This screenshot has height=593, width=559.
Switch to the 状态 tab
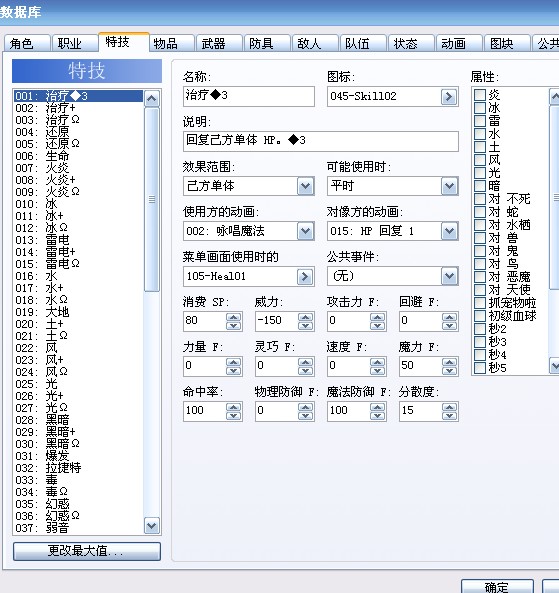point(411,43)
